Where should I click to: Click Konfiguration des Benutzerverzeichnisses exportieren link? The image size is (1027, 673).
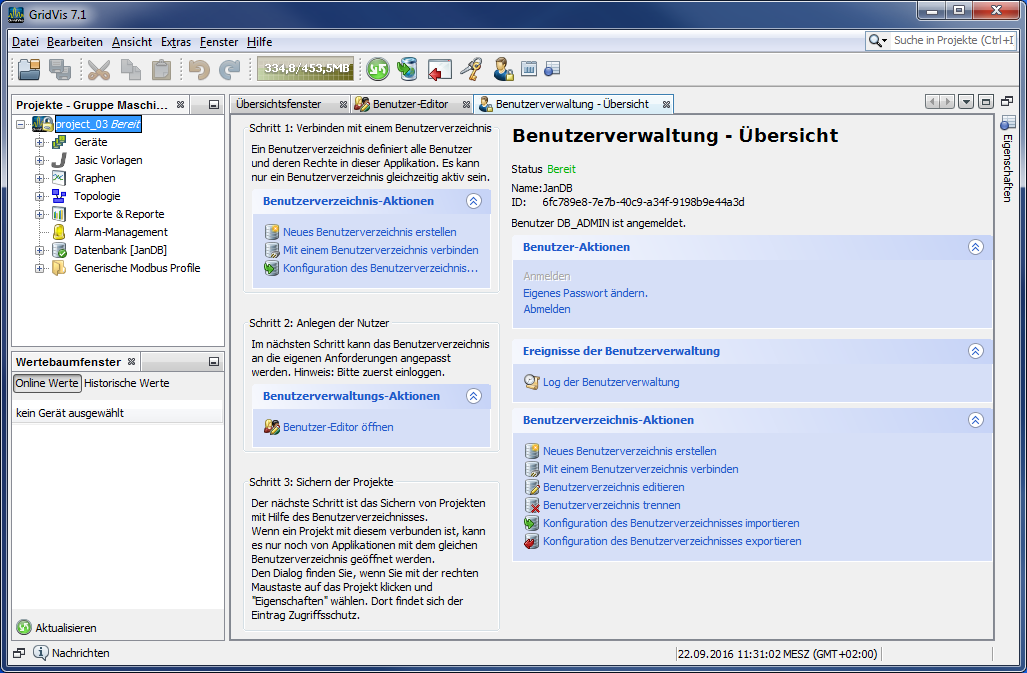click(x=672, y=541)
